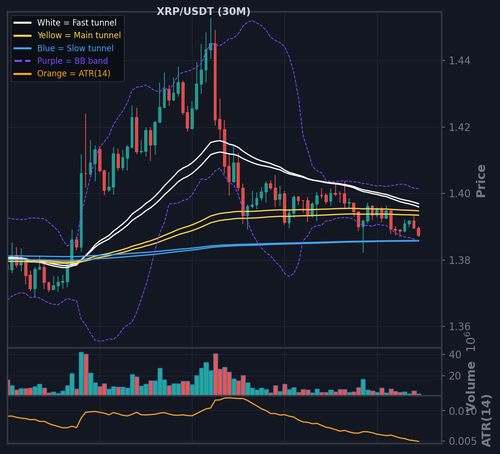This screenshot has height=454, width=500.
Task: Click the 40 volume axis label
Action: tap(455, 355)
